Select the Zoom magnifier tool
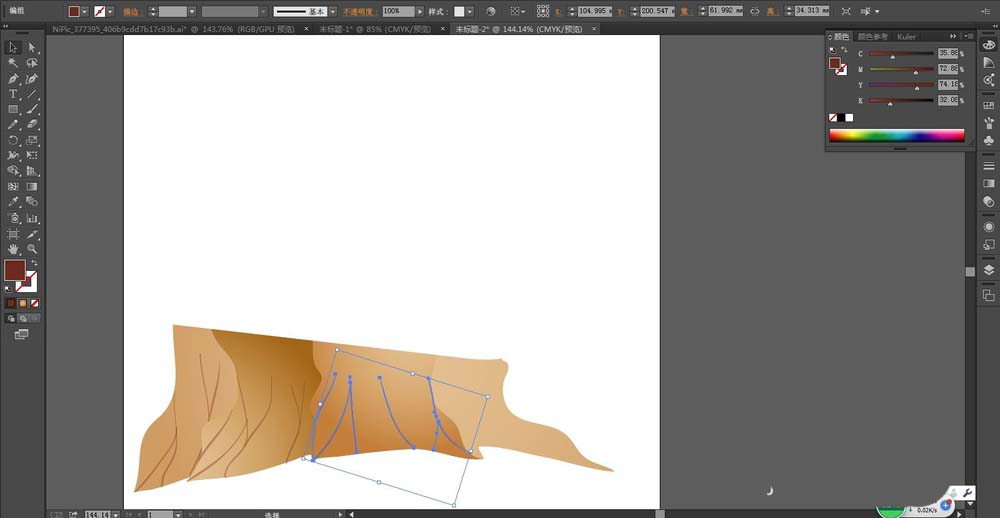 tap(32, 249)
